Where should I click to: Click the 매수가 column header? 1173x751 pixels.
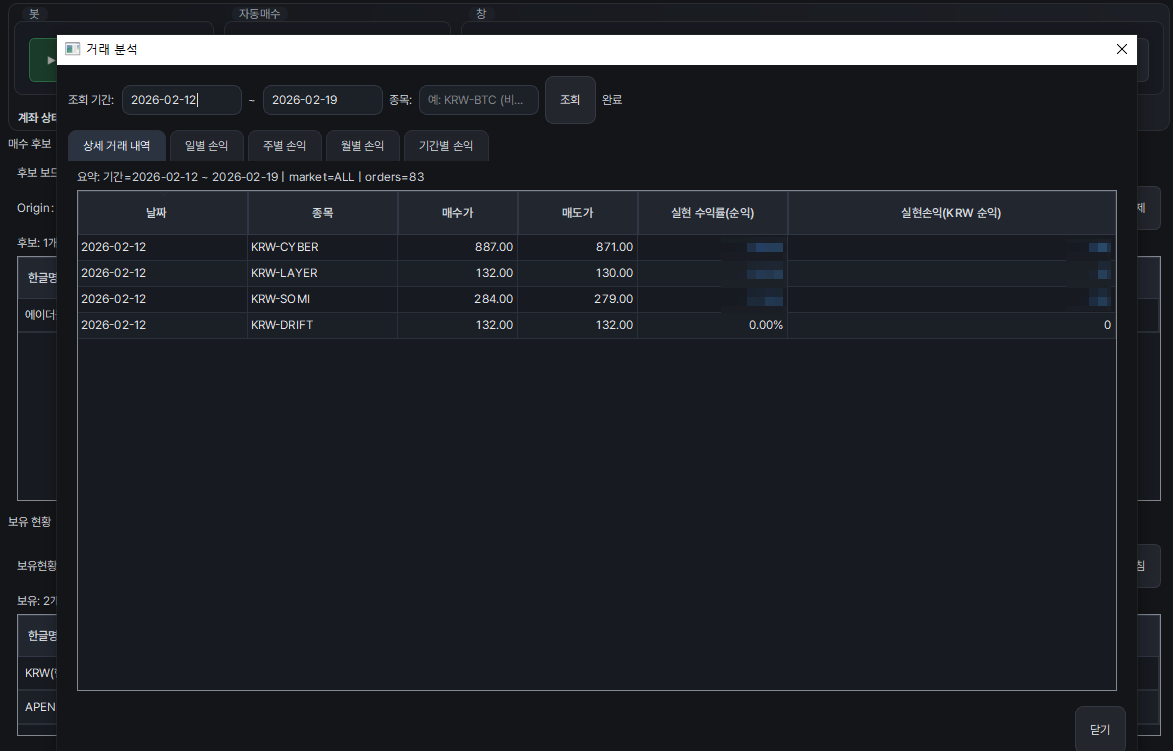tap(457, 213)
